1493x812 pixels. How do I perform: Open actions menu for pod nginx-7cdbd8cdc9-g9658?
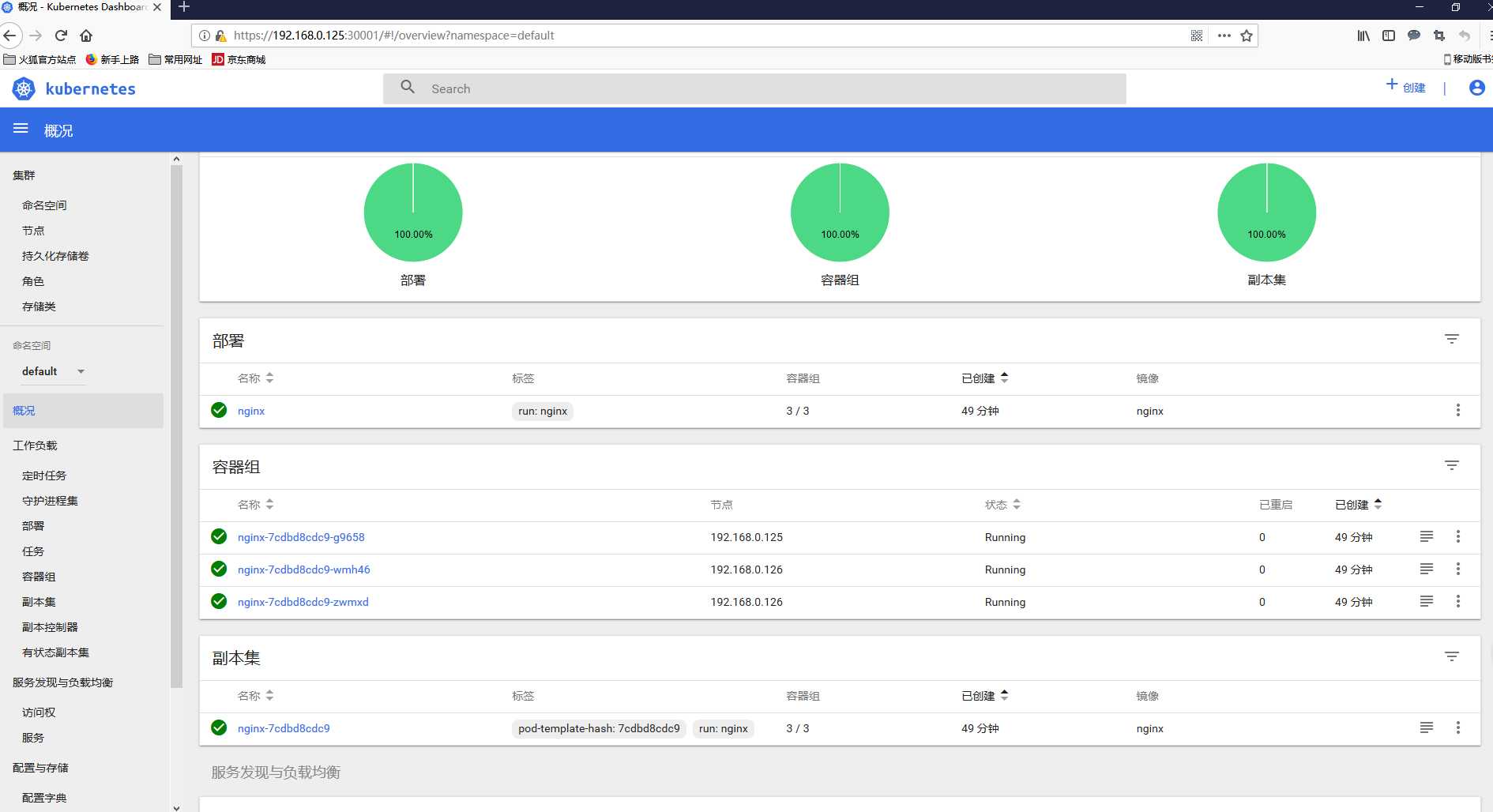coord(1457,536)
